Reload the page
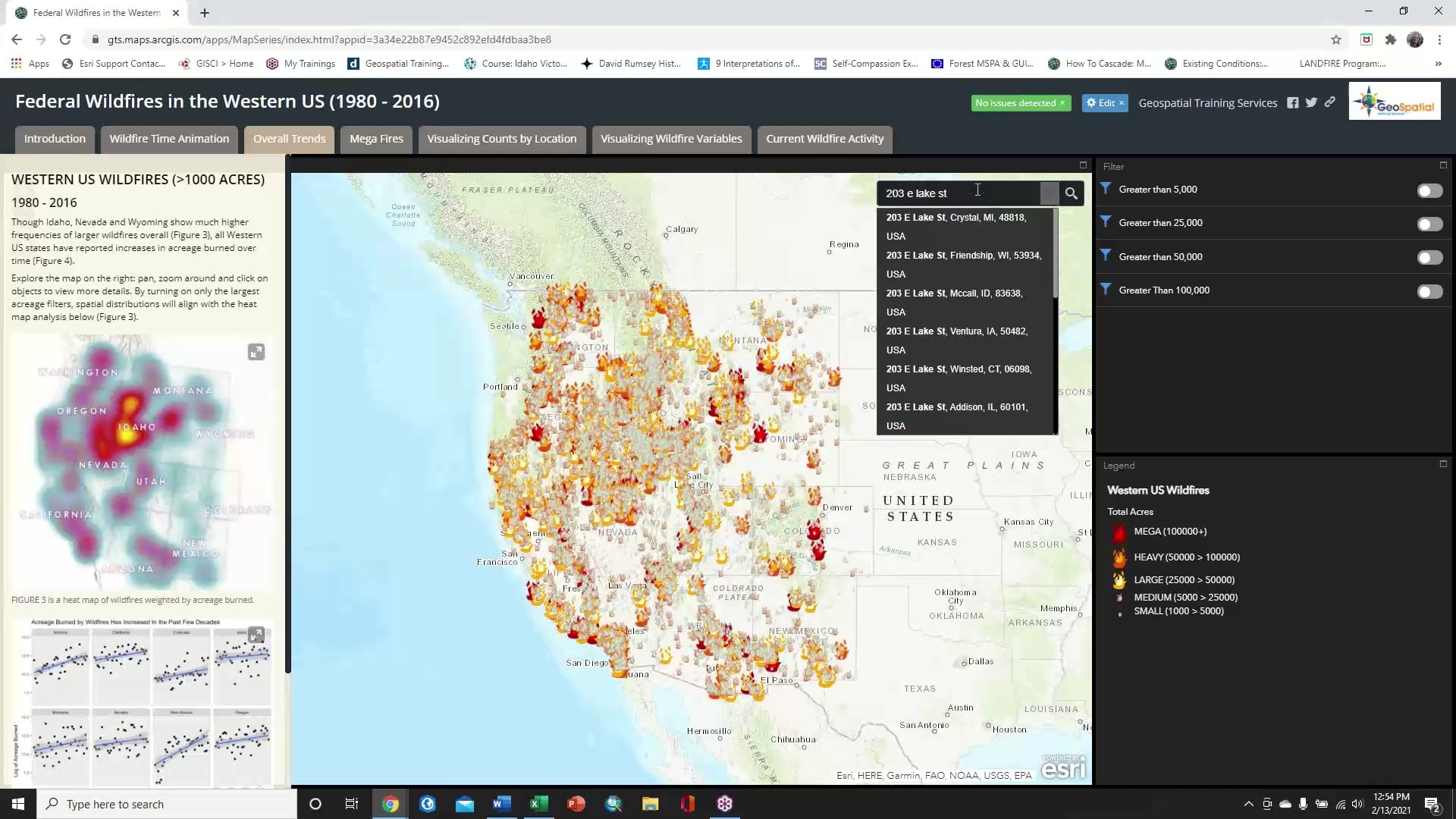The height and width of the screenshot is (819, 1456). point(65,39)
